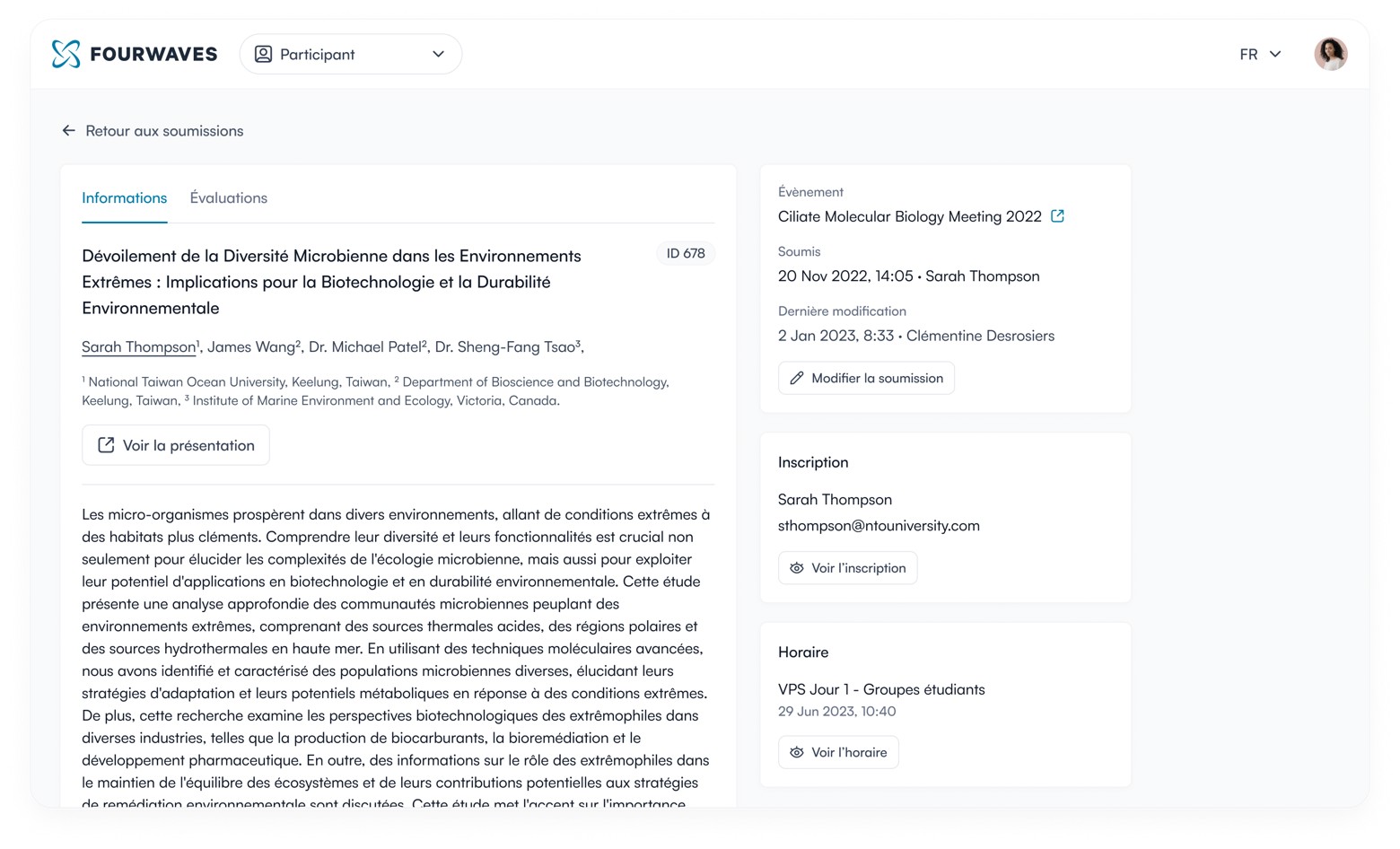The image size is (1400, 849).
Task: Select the Informations tab
Action: point(124,198)
